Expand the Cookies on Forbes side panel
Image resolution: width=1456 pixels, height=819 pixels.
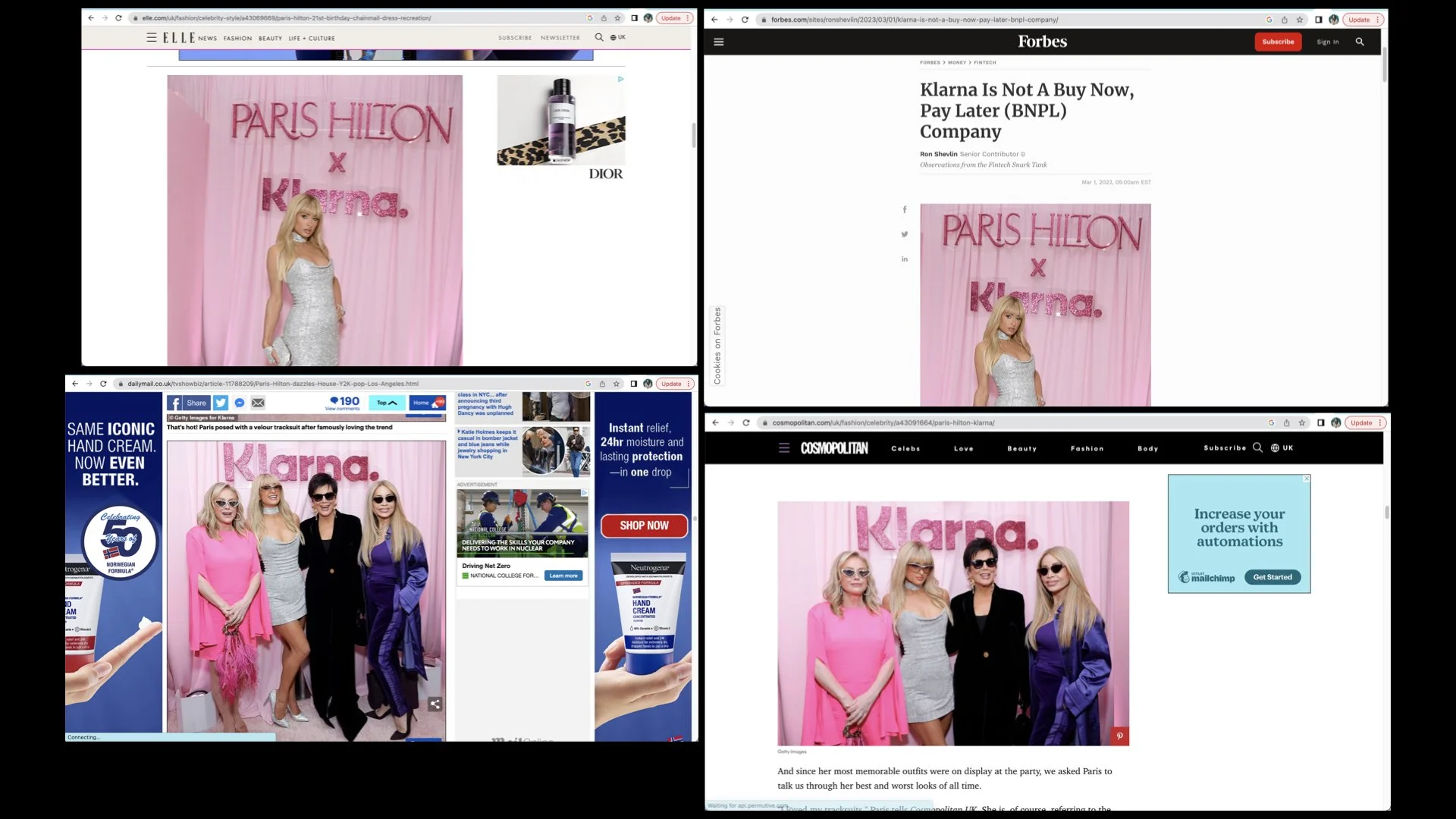717,345
